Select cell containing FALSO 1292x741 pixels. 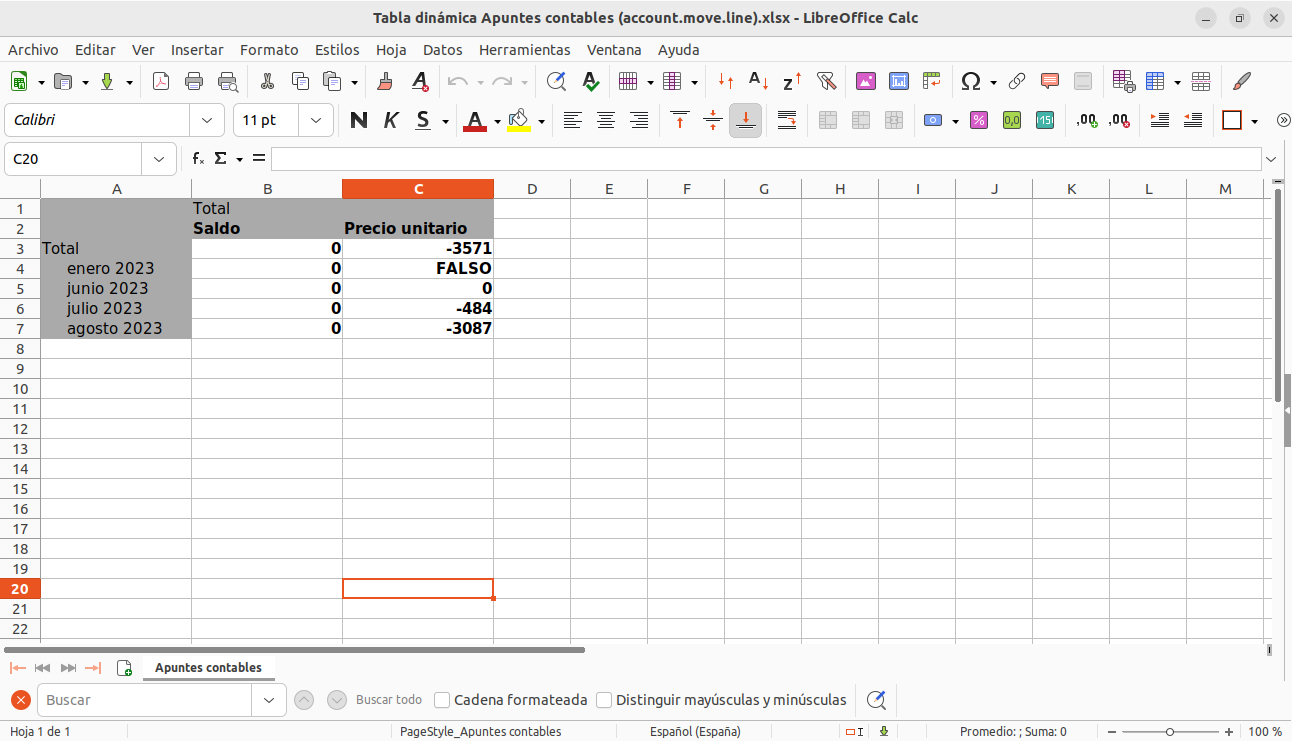pyautogui.click(x=418, y=268)
